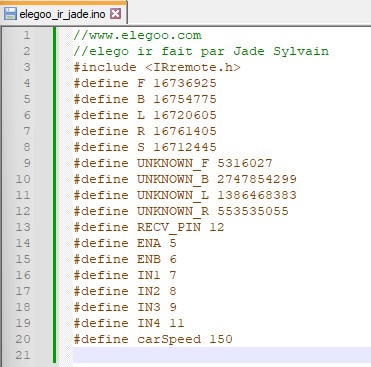
Task: Click the line '#define R 16761405'
Action: pos(145,131)
